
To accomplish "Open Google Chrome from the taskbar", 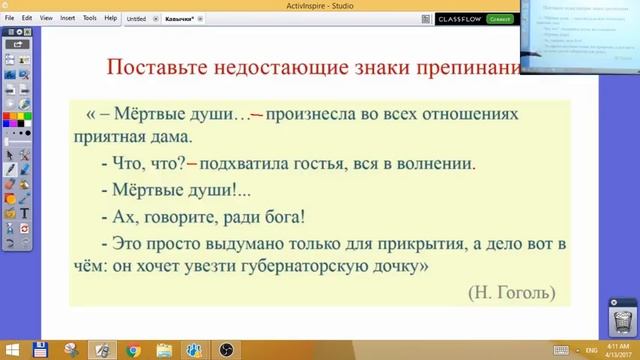I will [133, 350].
